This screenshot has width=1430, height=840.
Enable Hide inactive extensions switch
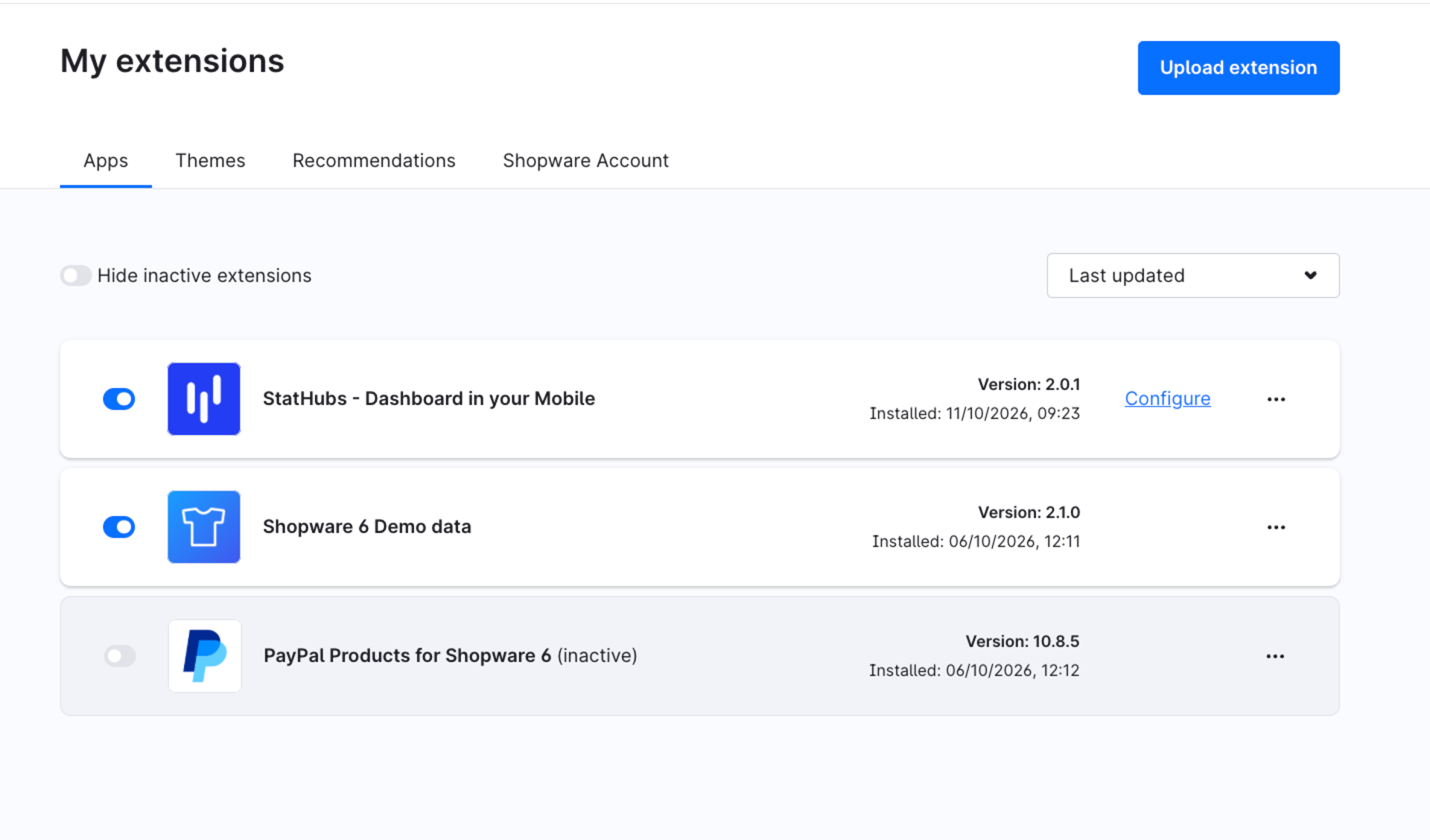[75, 276]
